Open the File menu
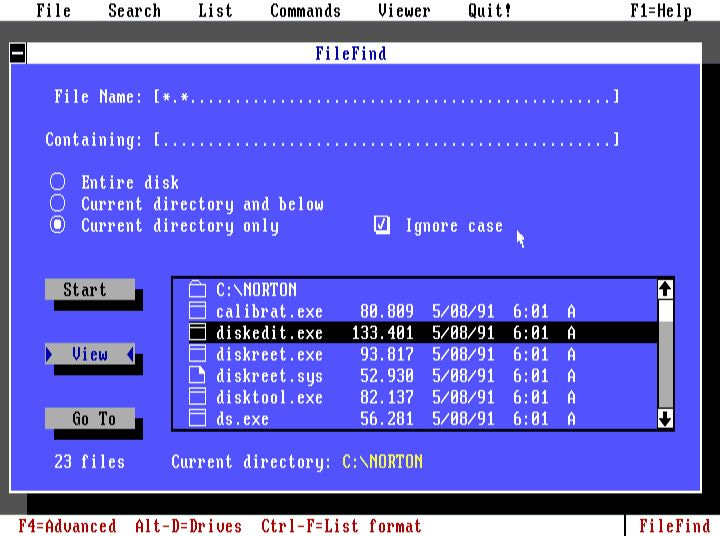This screenshot has height=536, width=720. pyautogui.click(x=54, y=10)
